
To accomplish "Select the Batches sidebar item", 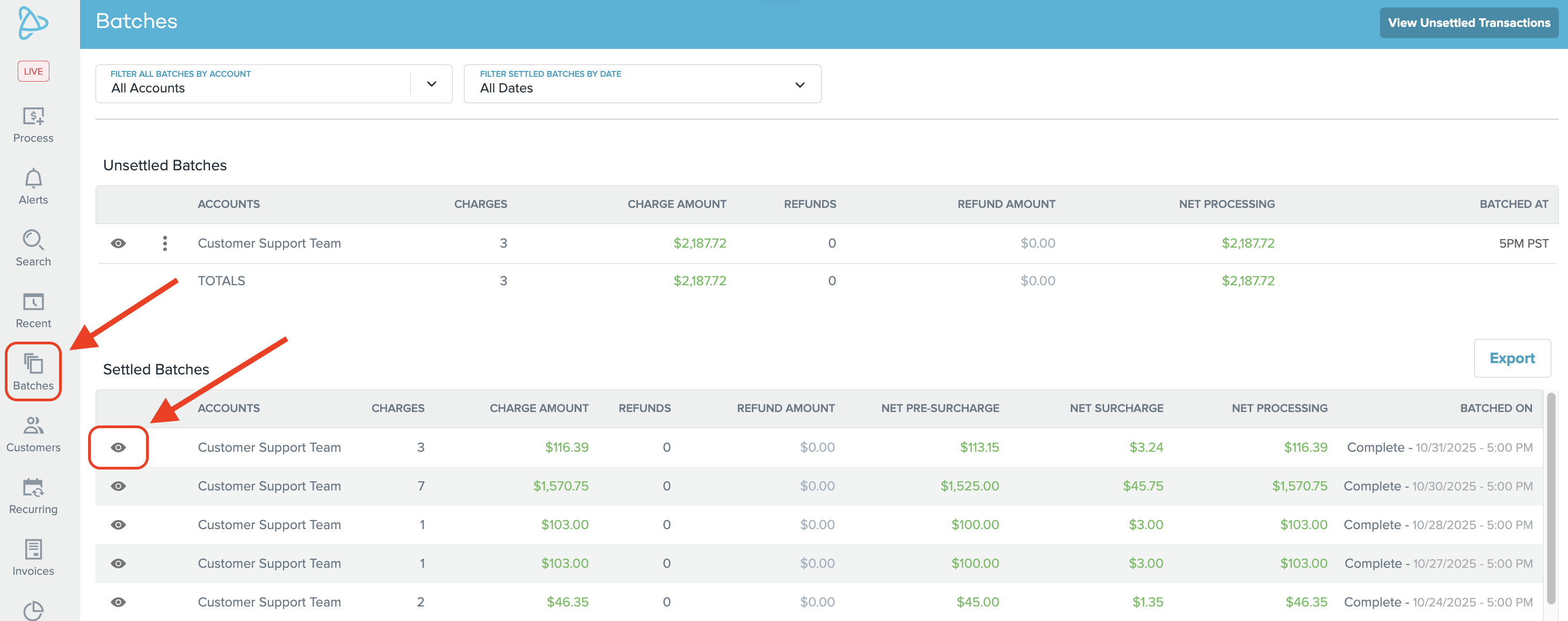I will pyautogui.click(x=33, y=372).
